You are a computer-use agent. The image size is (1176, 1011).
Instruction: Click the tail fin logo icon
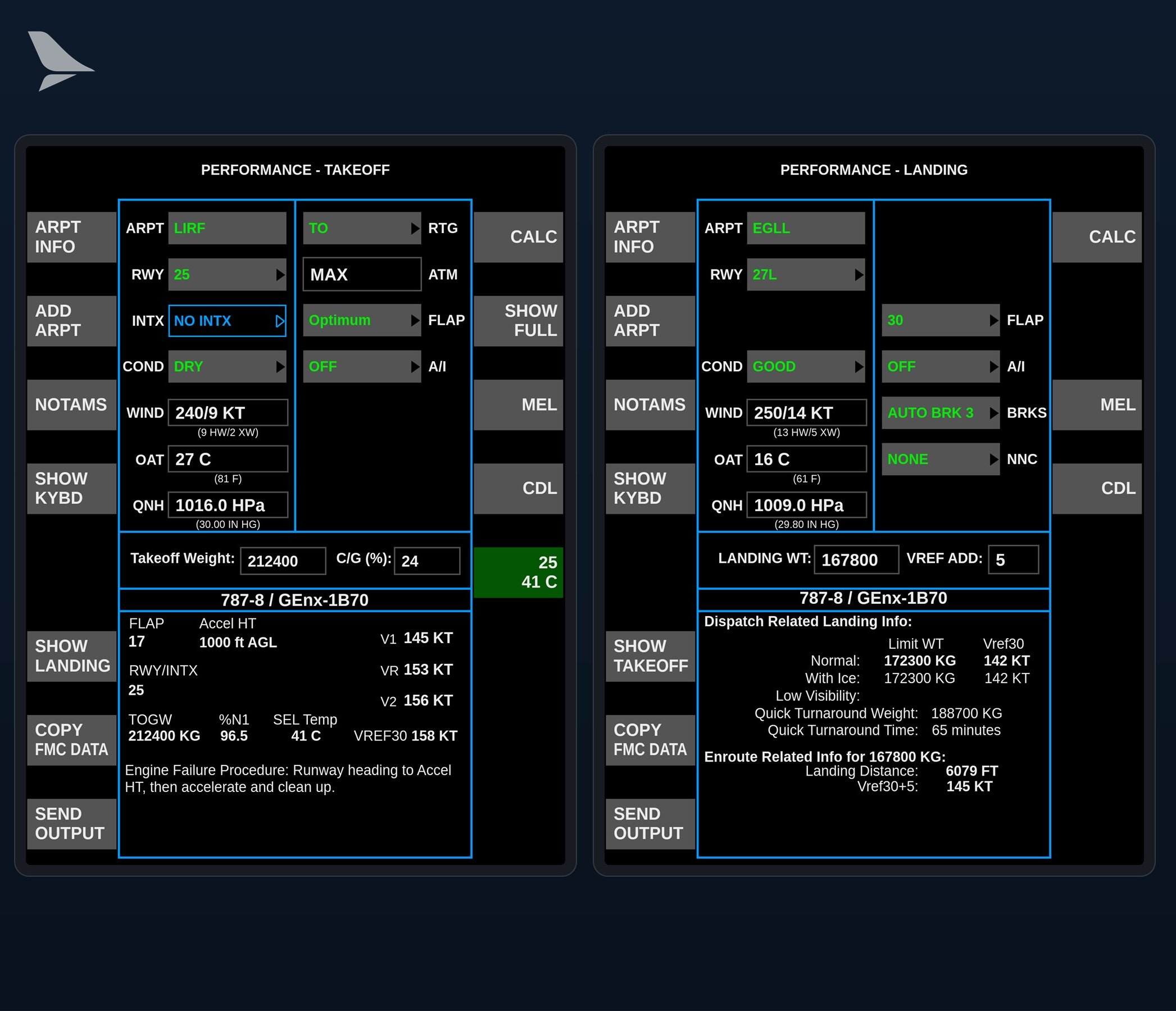pyautogui.click(x=61, y=61)
